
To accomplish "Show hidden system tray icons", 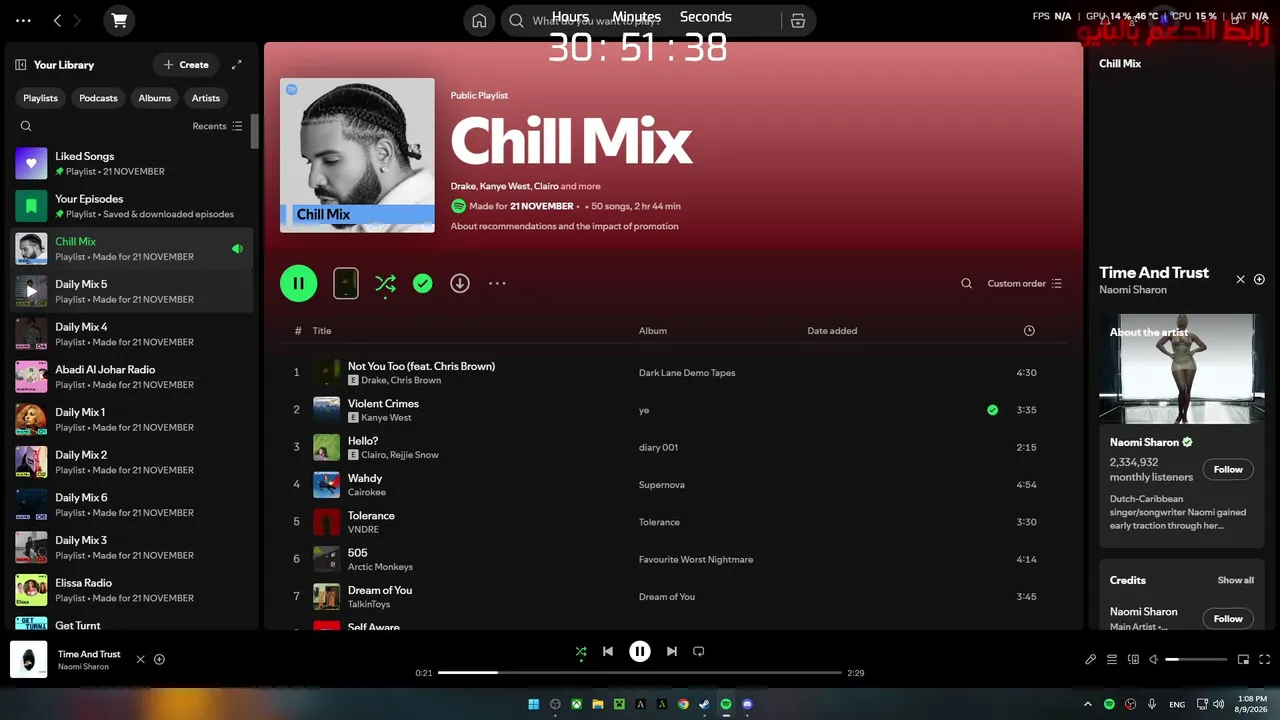I will [x=1088, y=704].
